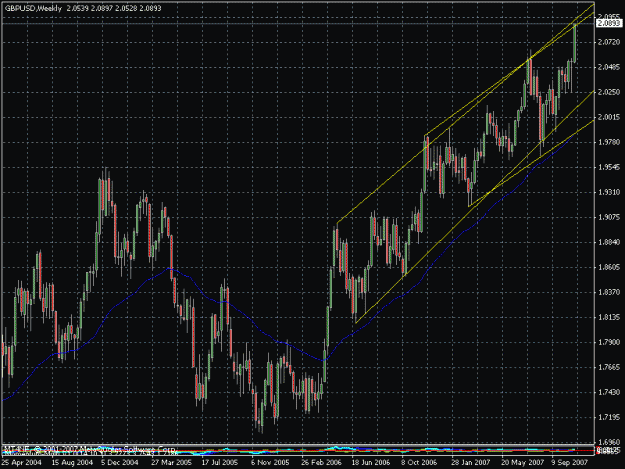This screenshot has height=469, width=625.
Task: Click the 1.8605 price axis label
Action: click(x=609, y=267)
